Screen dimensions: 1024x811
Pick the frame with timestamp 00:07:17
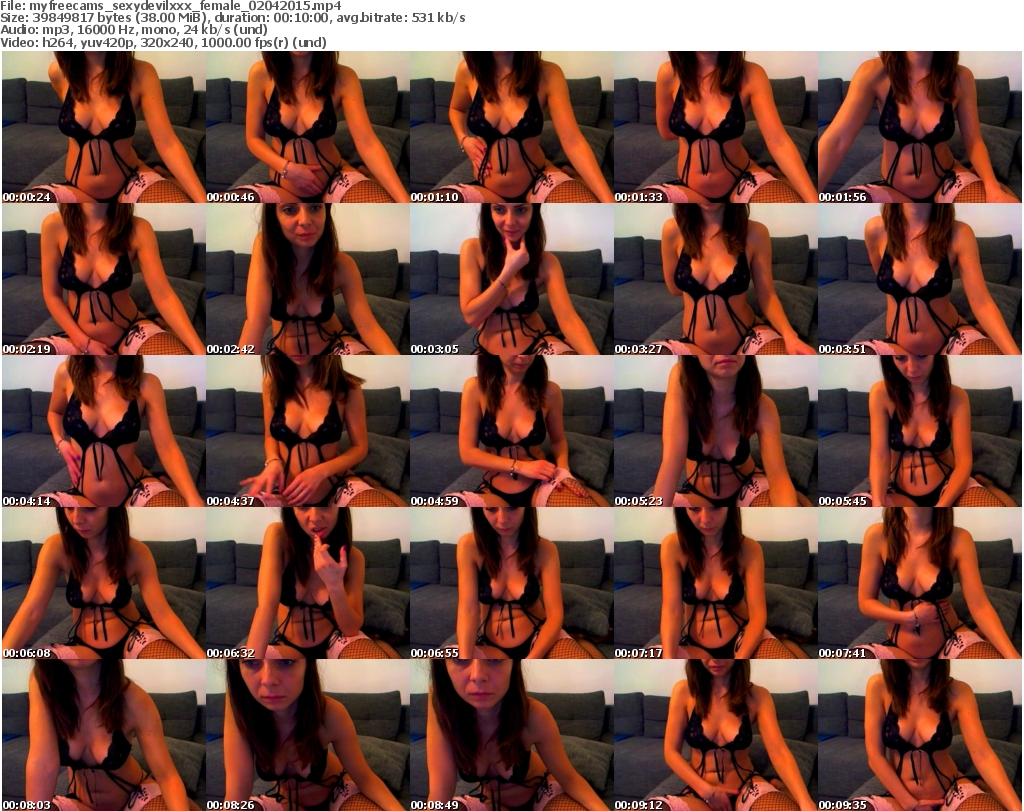point(716,584)
